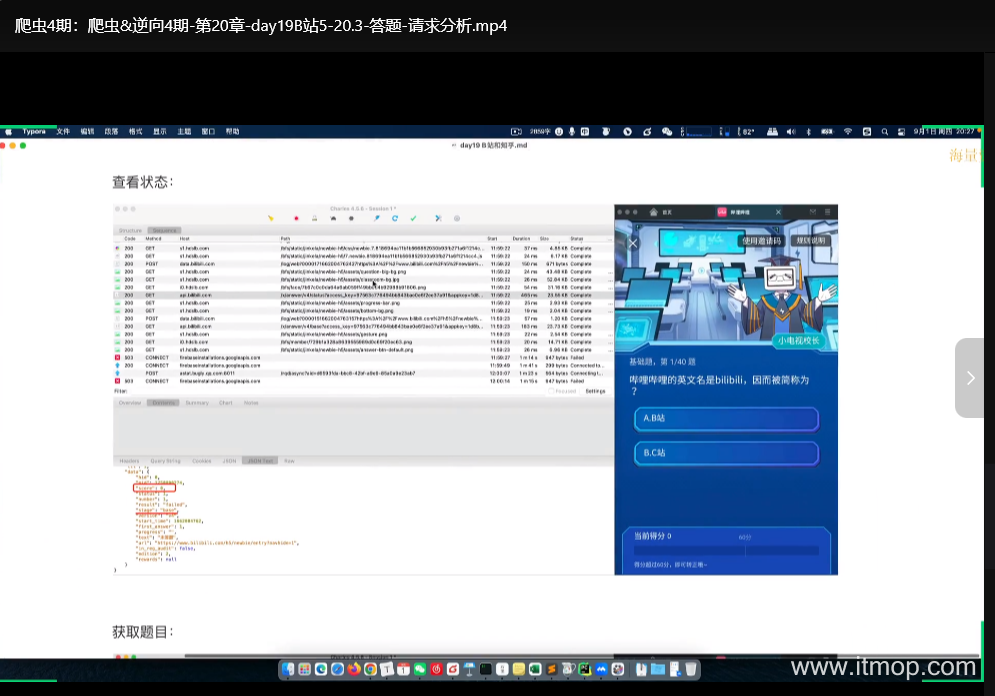
Task: Click the 当前得分 score progress bar
Action: [726, 549]
